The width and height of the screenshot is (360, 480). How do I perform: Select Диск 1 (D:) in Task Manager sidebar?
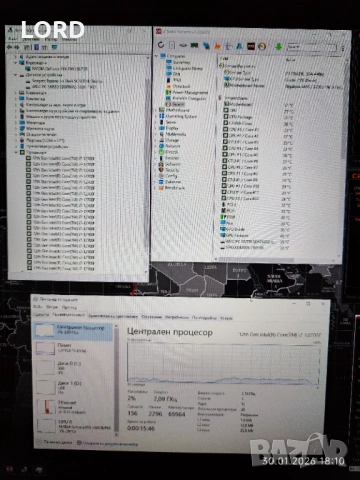pos(73,387)
